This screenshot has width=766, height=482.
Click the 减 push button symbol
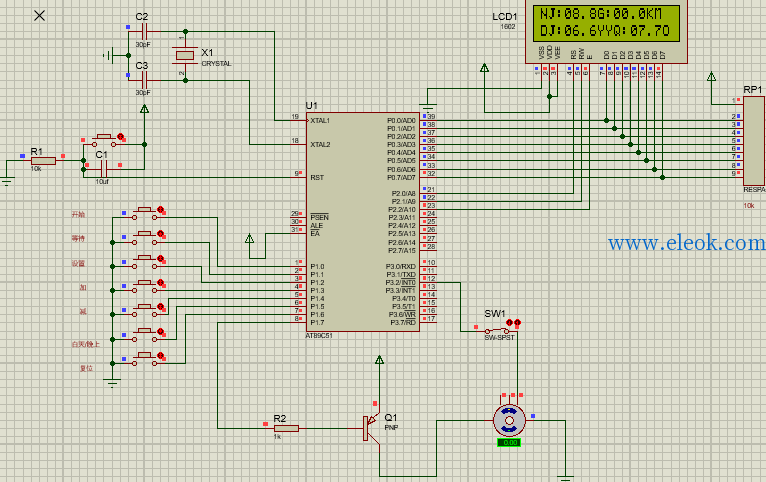click(145, 311)
